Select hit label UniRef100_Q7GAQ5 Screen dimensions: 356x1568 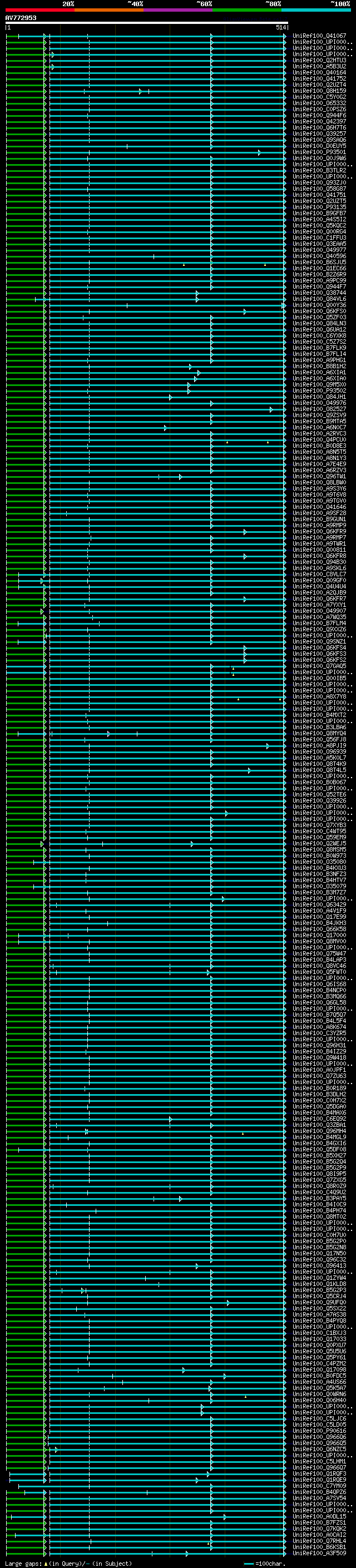point(319,665)
